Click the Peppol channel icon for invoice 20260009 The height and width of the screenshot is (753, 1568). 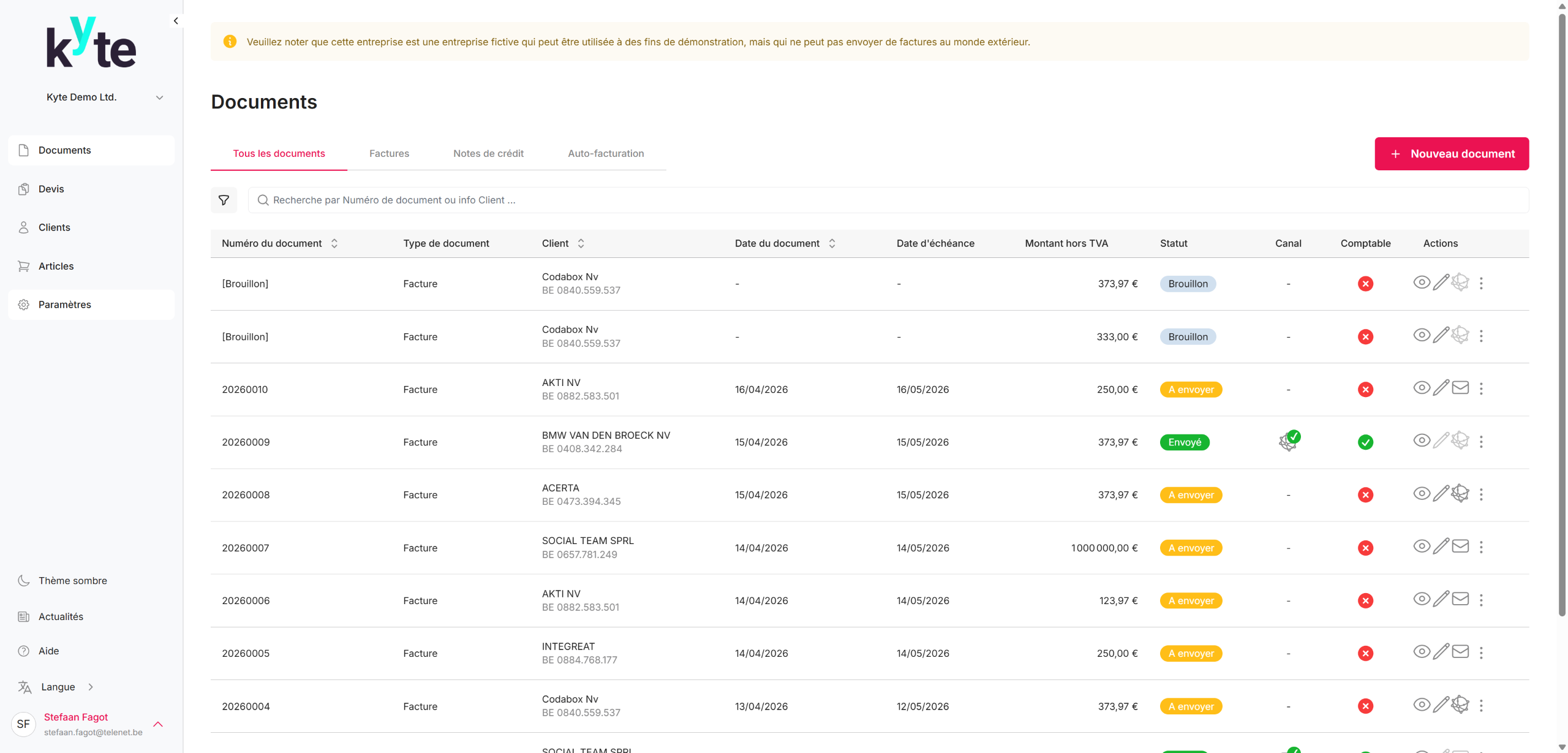tap(1288, 441)
